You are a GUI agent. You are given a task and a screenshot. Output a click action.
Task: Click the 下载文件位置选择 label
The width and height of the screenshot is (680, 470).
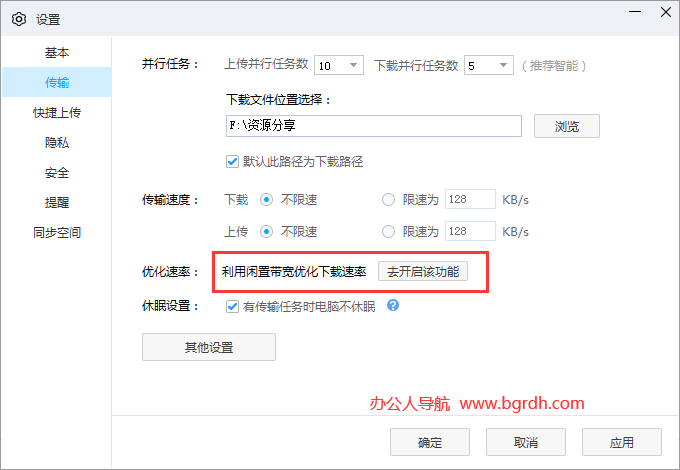click(x=279, y=100)
